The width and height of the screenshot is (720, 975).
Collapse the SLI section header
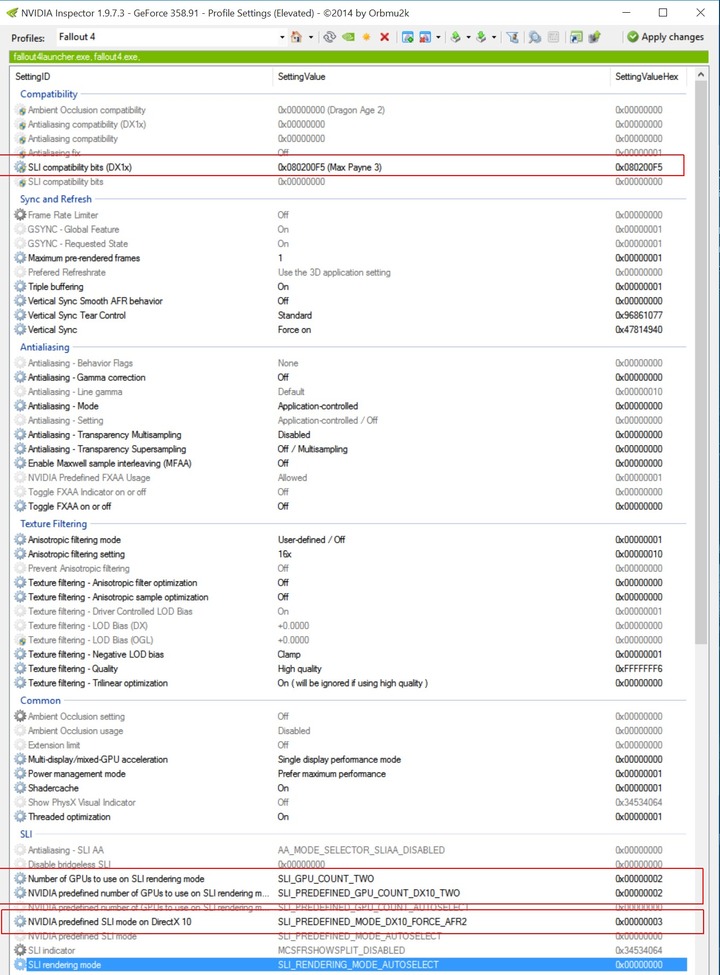[26, 834]
